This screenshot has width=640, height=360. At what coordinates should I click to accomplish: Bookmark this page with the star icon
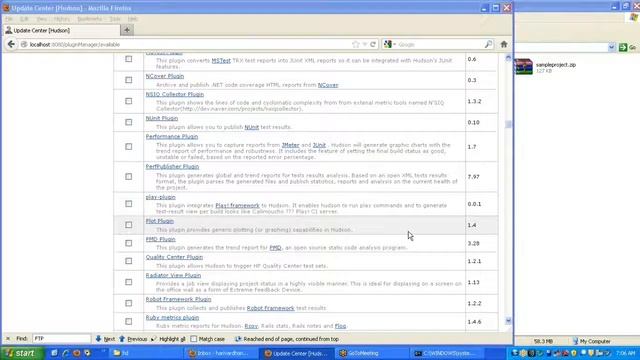(356, 44)
